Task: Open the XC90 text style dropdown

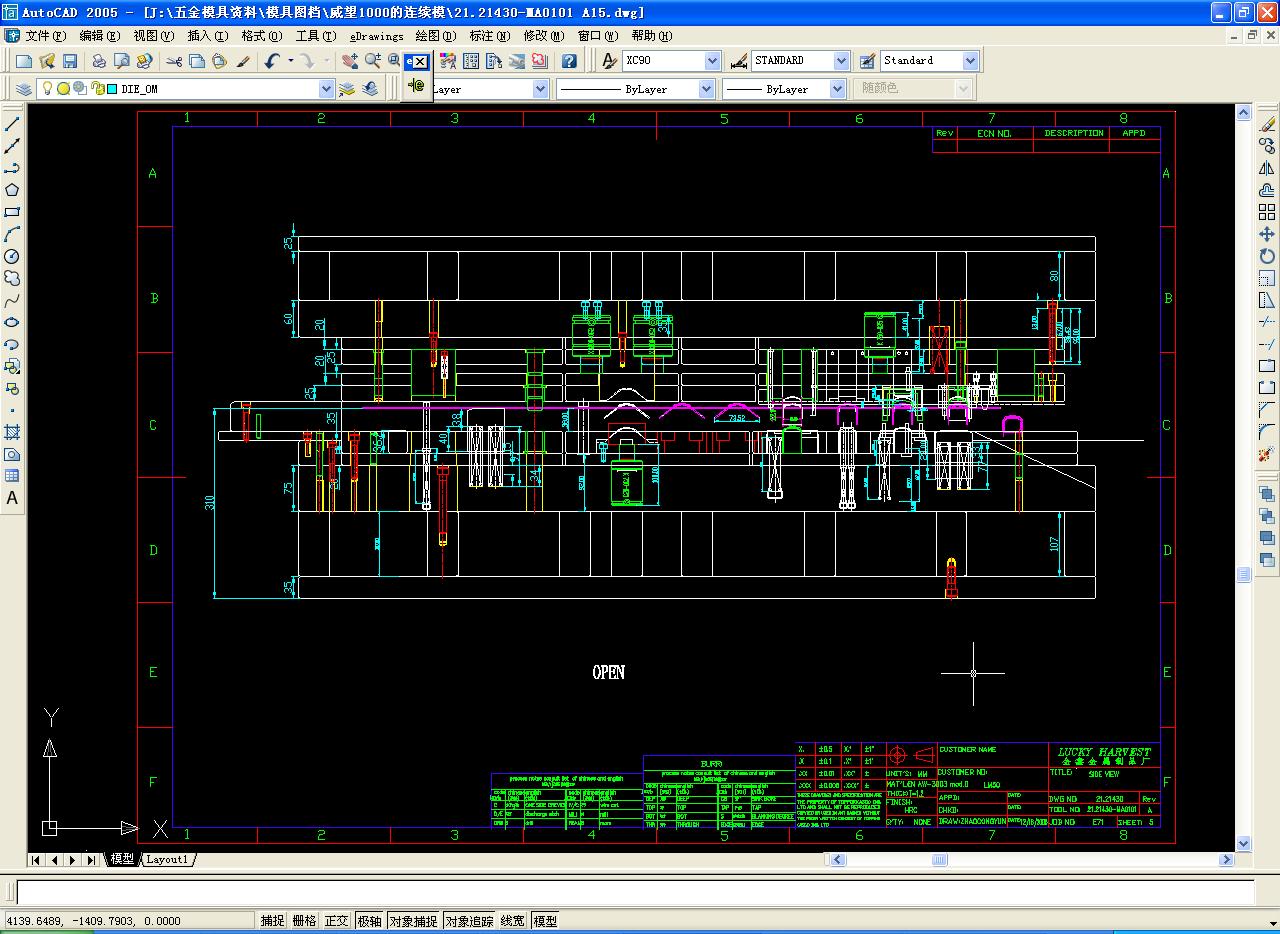Action: coord(712,61)
